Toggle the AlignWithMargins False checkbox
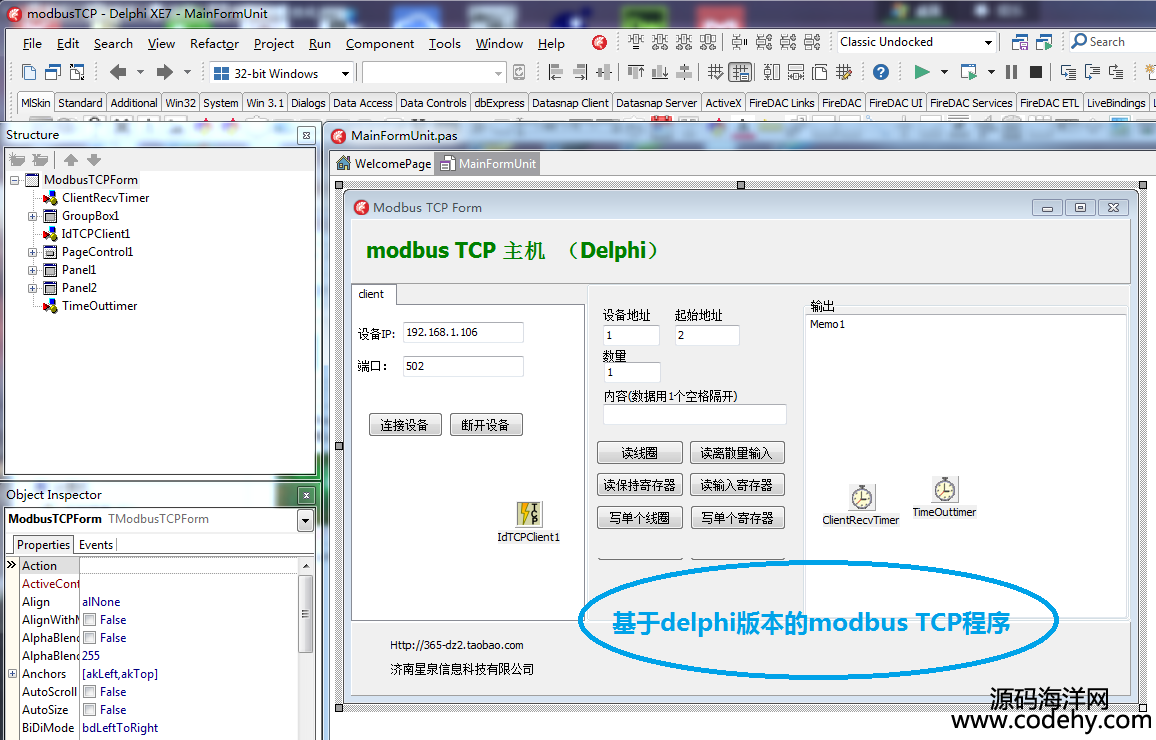Viewport: 1156px width, 740px height. click(90, 620)
